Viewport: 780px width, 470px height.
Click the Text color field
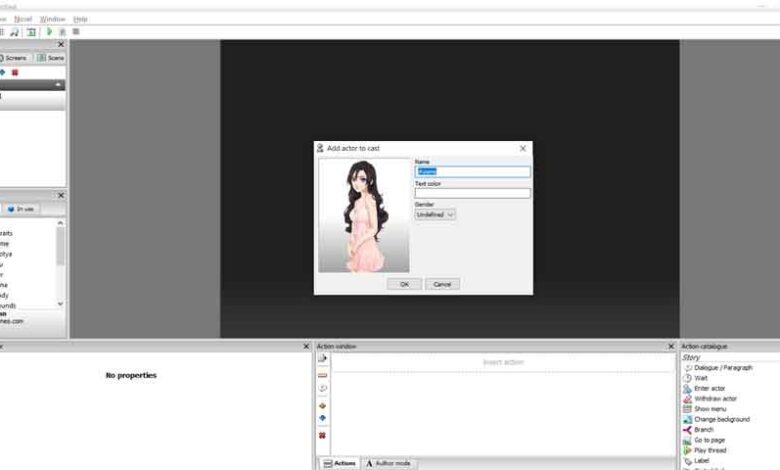tap(472, 193)
